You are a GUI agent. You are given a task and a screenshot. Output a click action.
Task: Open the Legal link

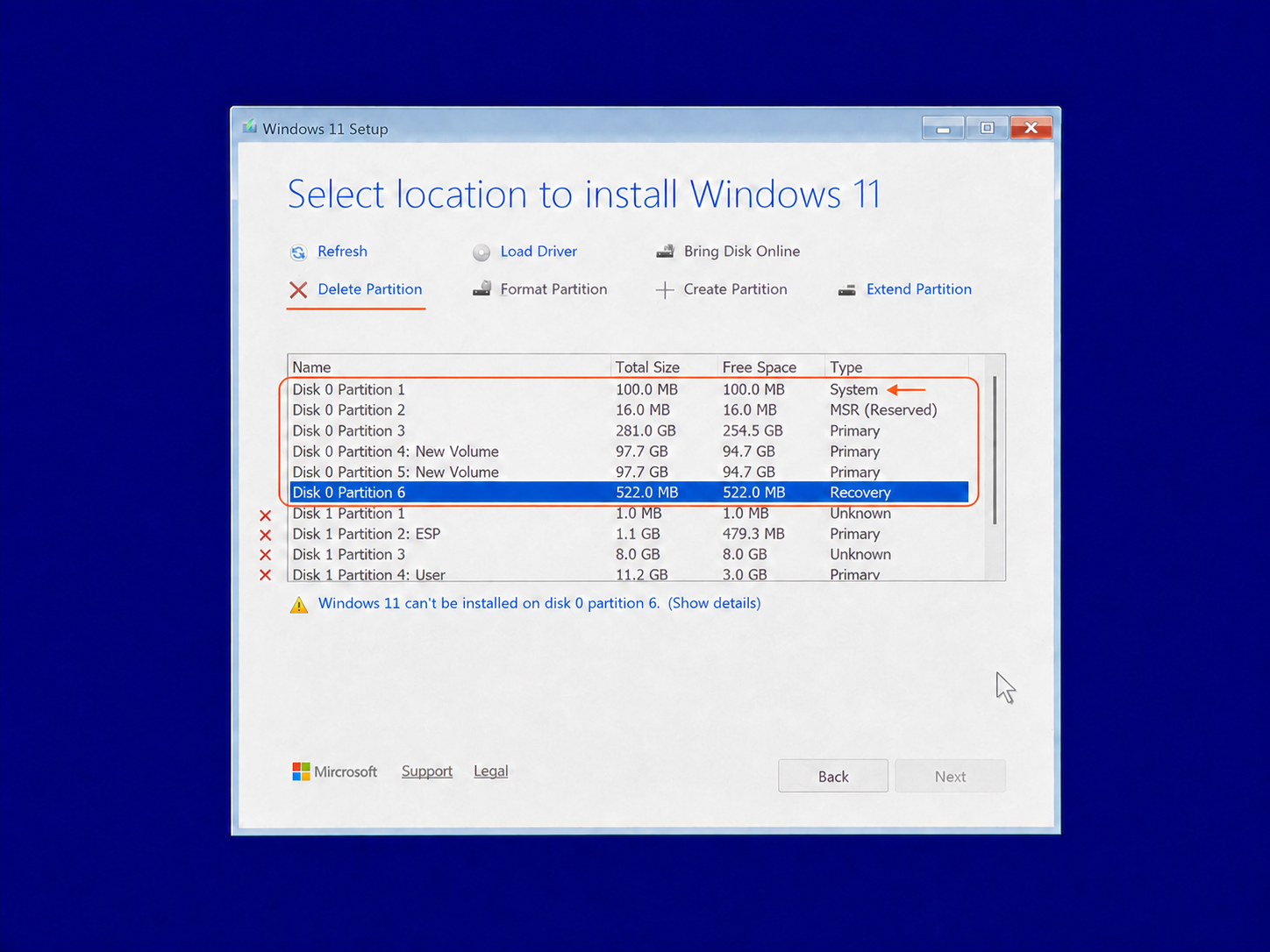pyautogui.click(x=491, y=771)
